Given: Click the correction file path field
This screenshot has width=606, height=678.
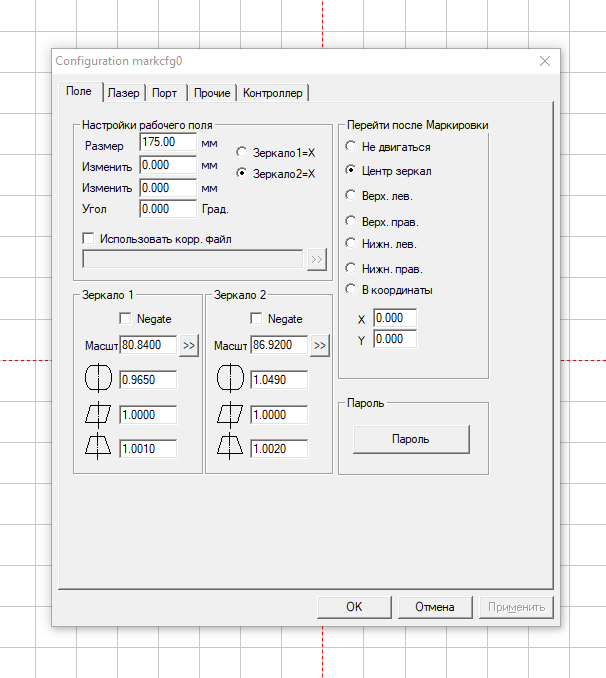Looking at the screenshot, I should click(x=192, y=259).
